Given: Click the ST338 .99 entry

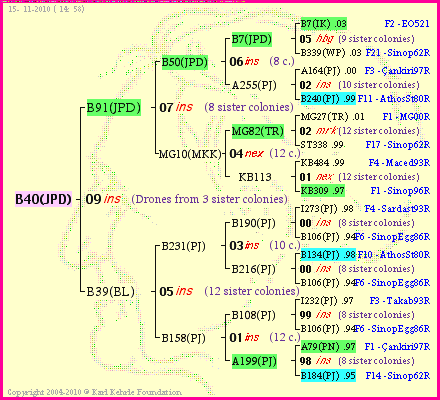Looking at the screenshot, I should click(322, 145).
